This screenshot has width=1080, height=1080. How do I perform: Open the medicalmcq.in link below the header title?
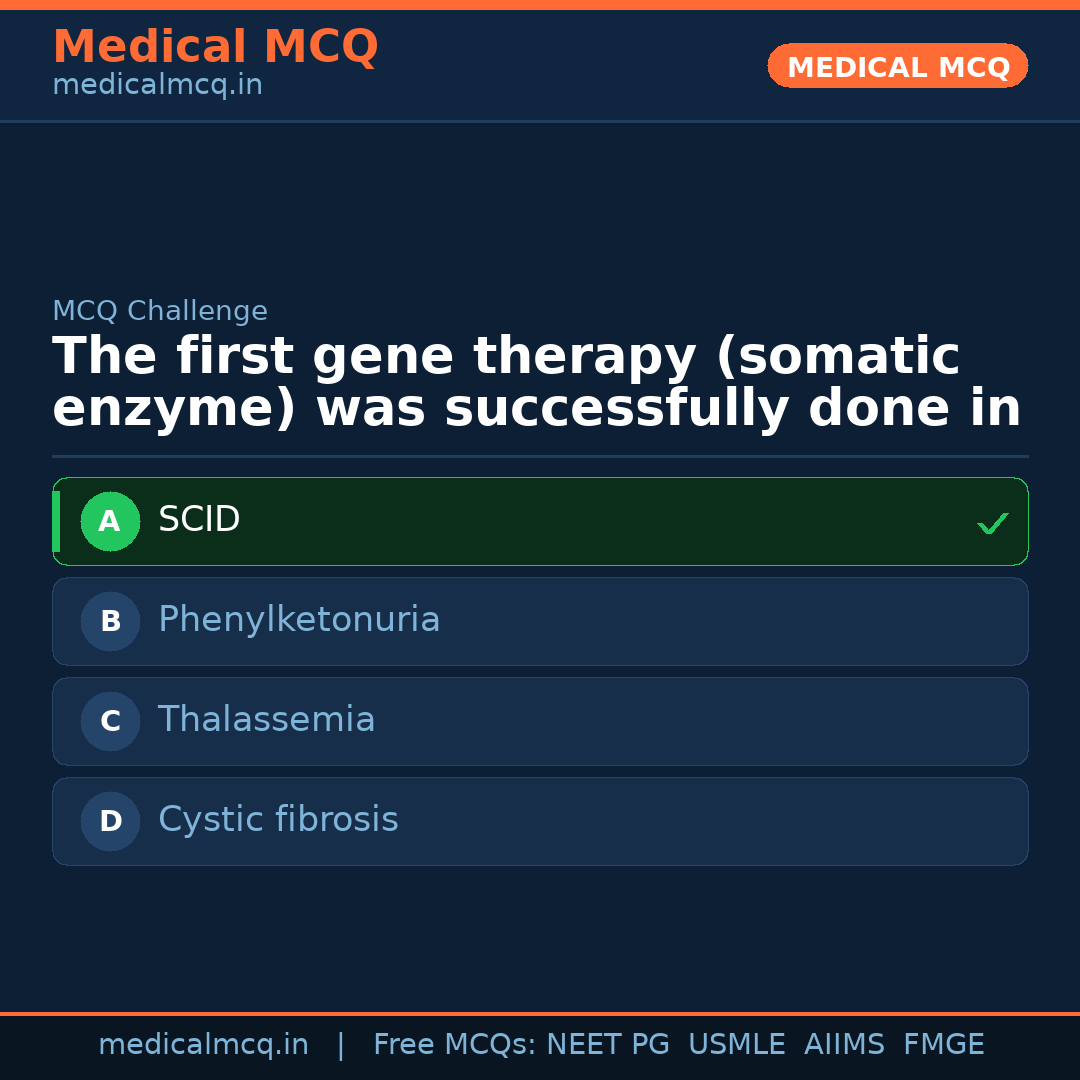[x=157, y=86]
